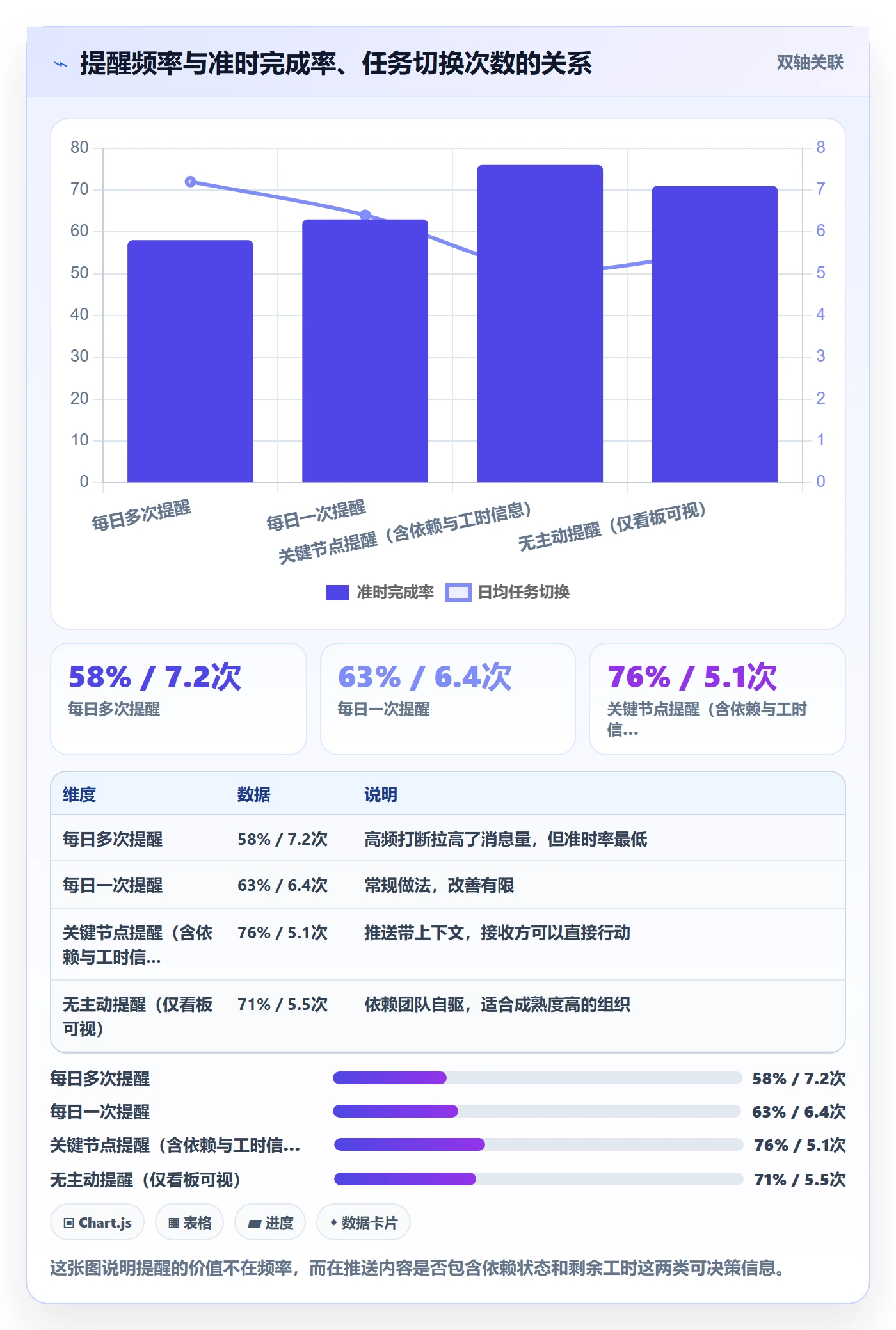This screenshot has width=896, height=1330.
Task: Click x-axis label 无主动提醒（仅看板可视）
Action: coord(612,527)
